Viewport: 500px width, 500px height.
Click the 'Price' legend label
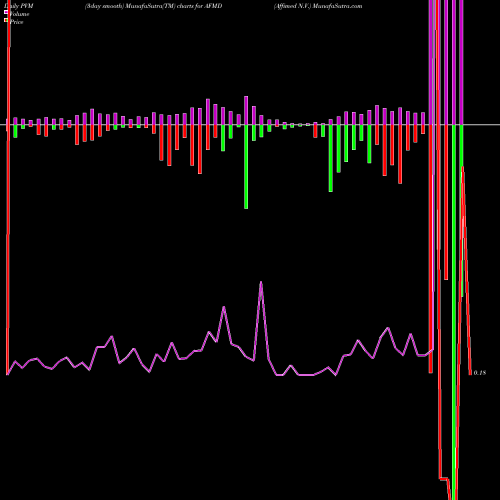point(16,22)
